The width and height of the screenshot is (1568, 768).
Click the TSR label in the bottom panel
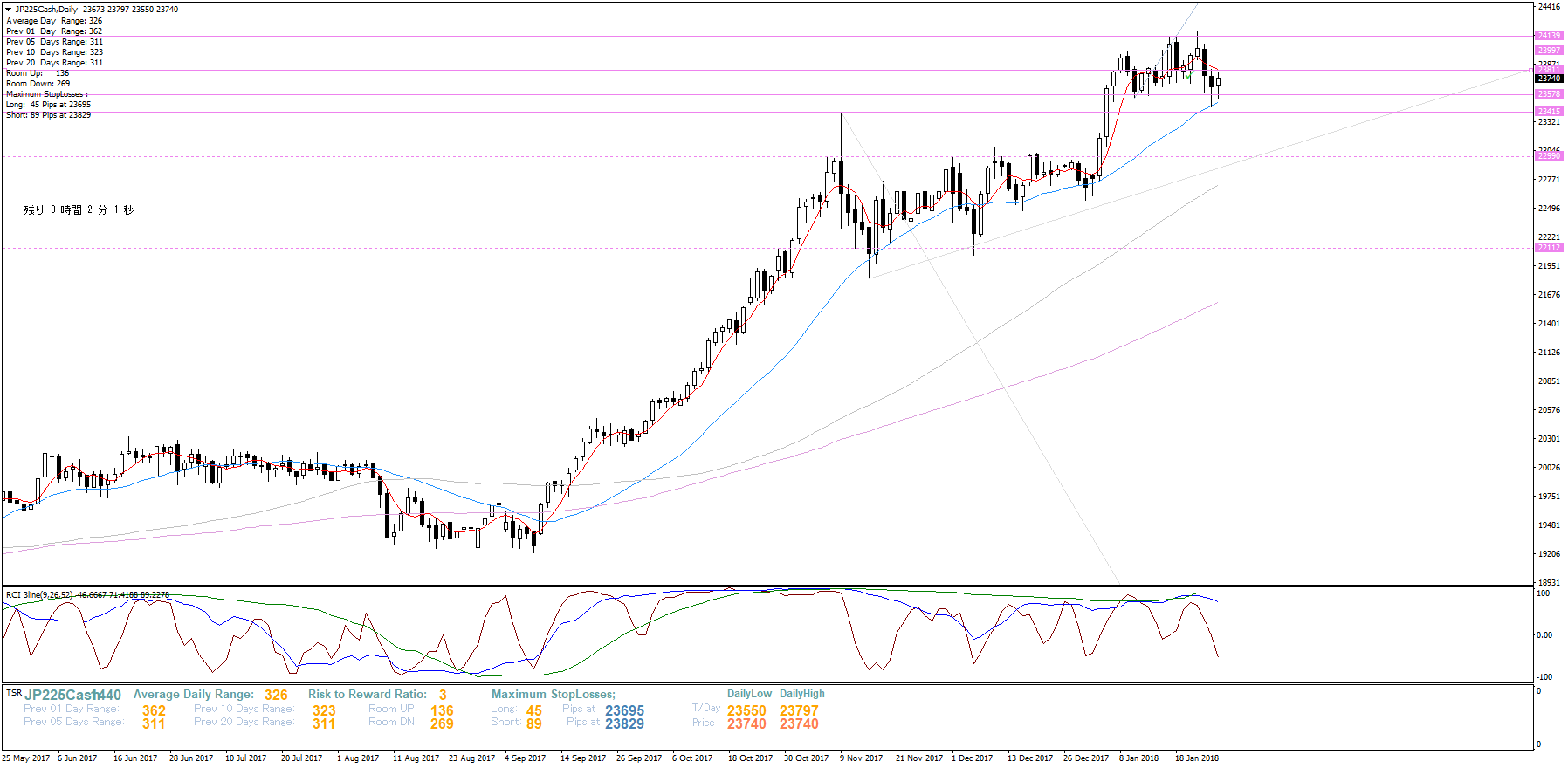pyautogui.click(x=14, y=693)
